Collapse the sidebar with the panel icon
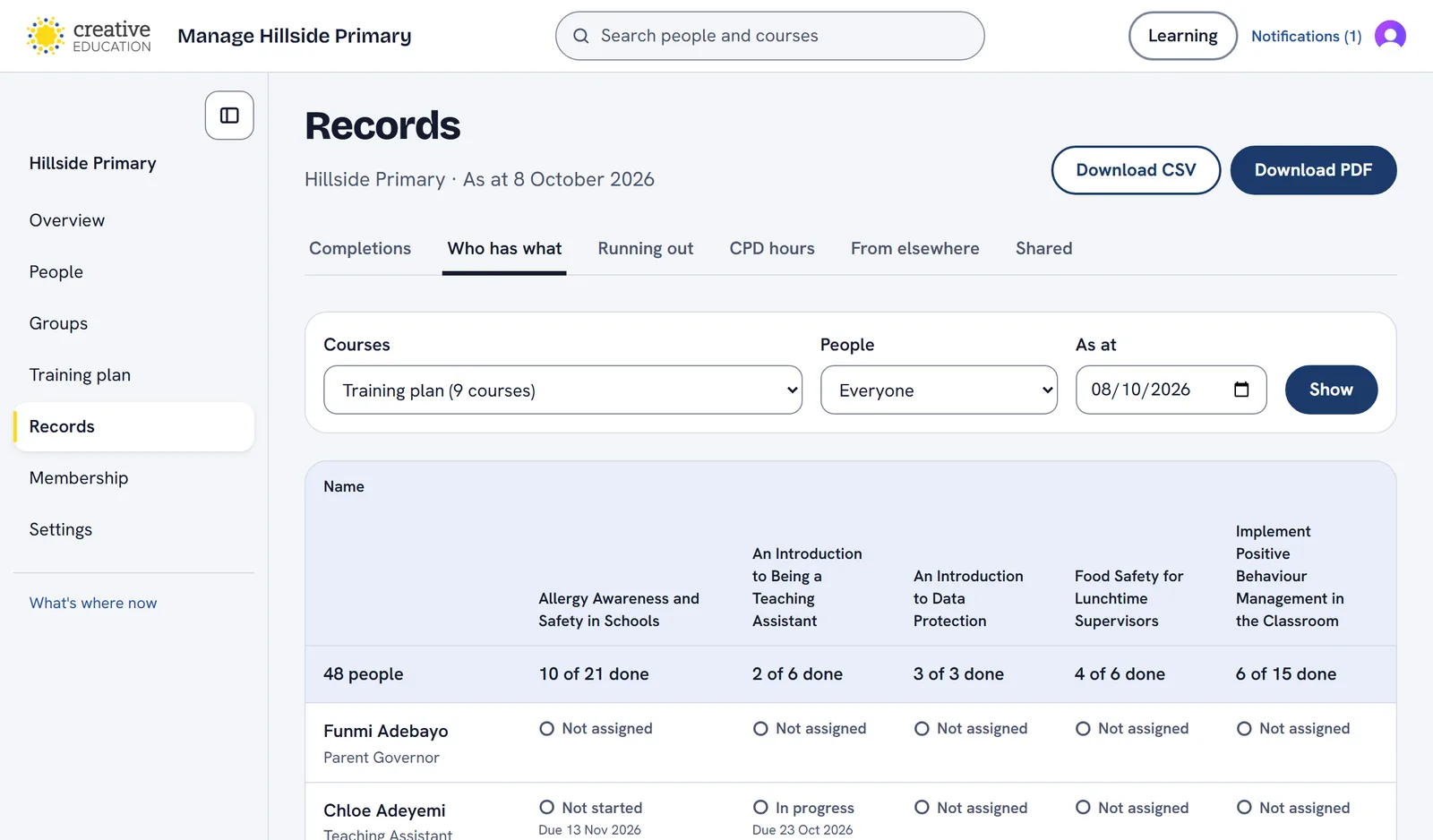The height and width of the screenshot is (840, 1433). click(x=229, y=116)
